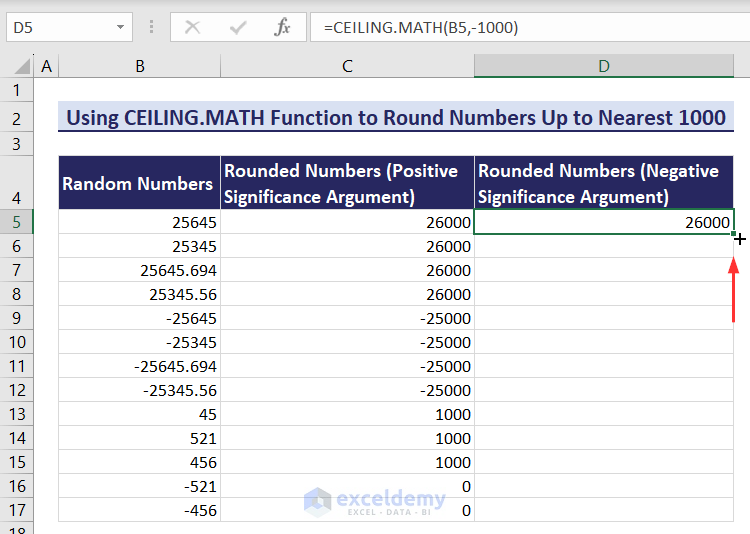Select column C header
Image resolution: width=750 pixels, height=534 pixels.
pyautogui.click(x=347, y=66)
